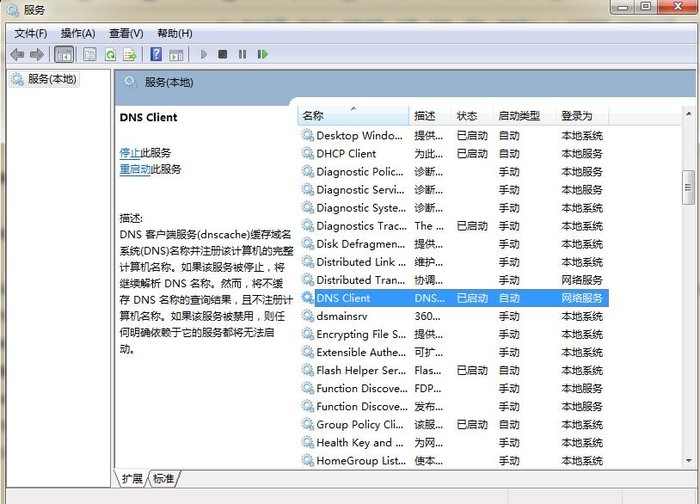Stop the service with the toolbar stop icon
The width and height of the screenshot is (700, 504).
point(222,54)
